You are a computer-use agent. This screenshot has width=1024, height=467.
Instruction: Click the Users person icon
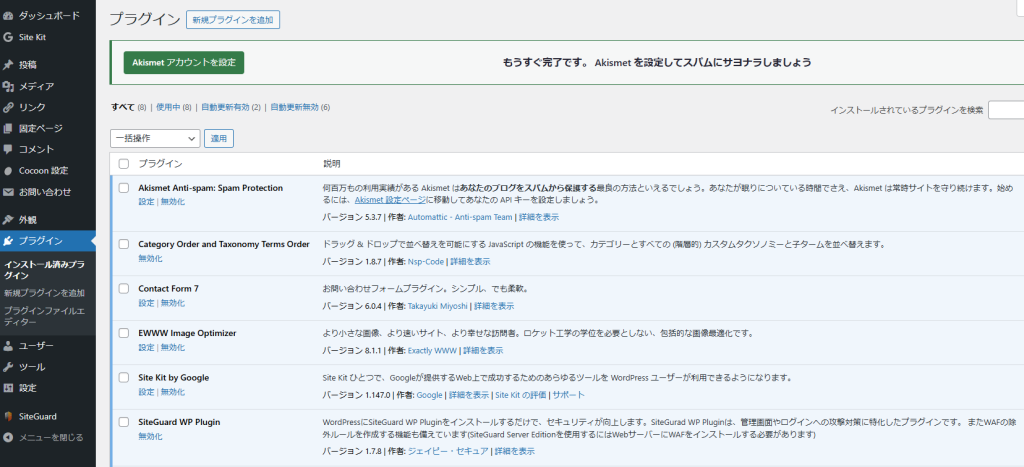pos(9,346)
